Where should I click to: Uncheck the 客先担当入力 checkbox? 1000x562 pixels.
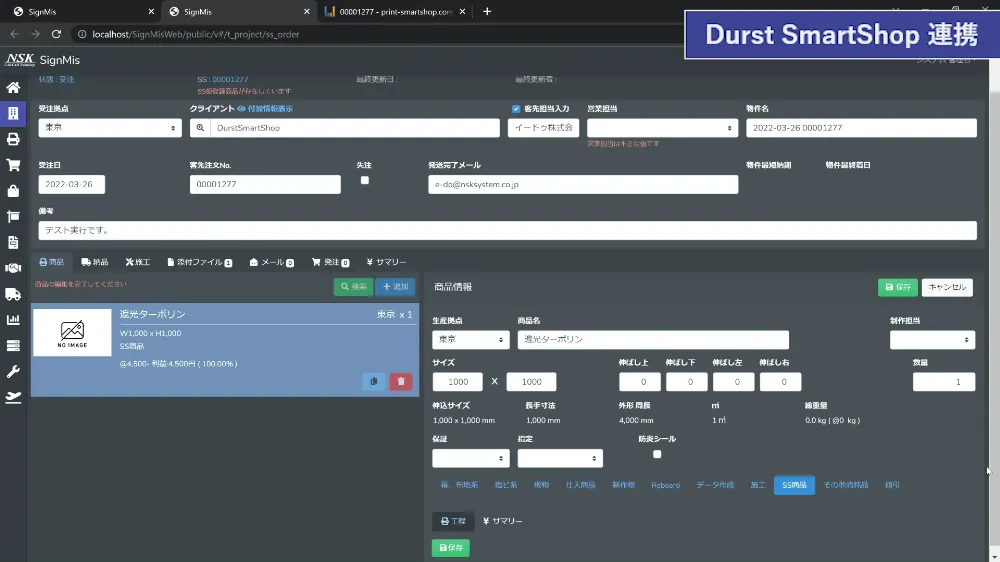516,109
